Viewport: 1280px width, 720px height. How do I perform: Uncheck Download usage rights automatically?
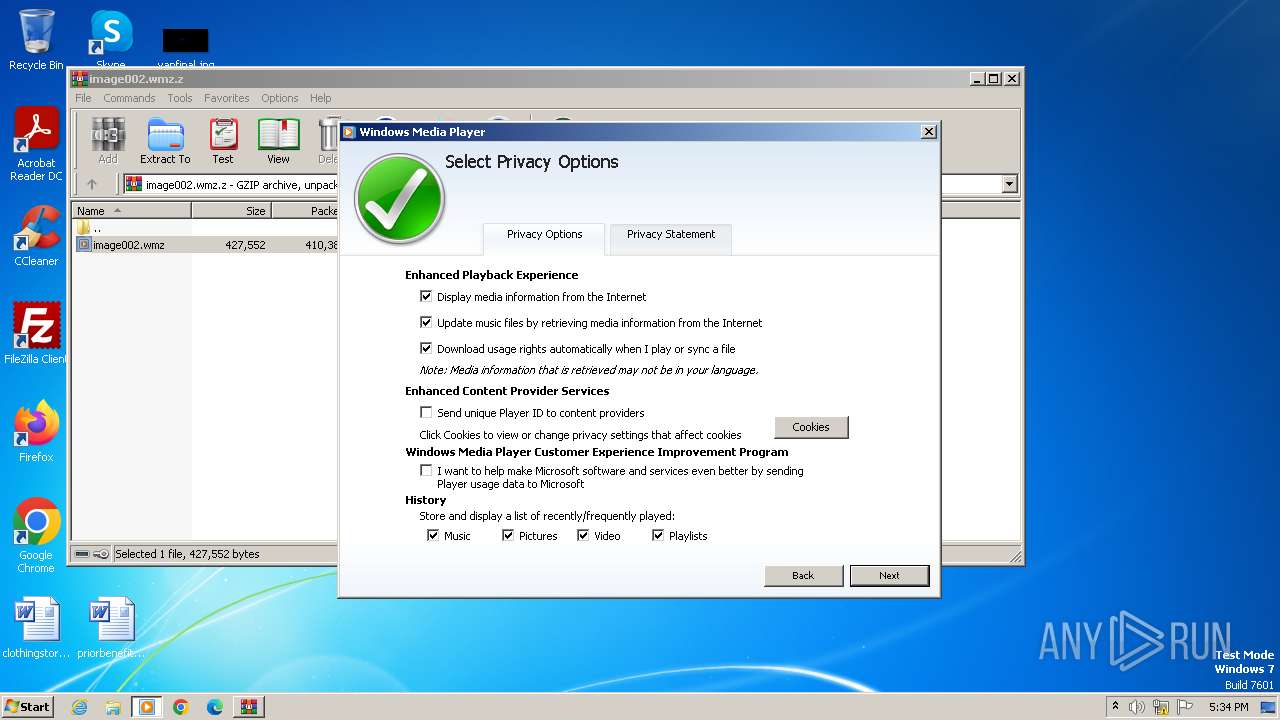426,349
